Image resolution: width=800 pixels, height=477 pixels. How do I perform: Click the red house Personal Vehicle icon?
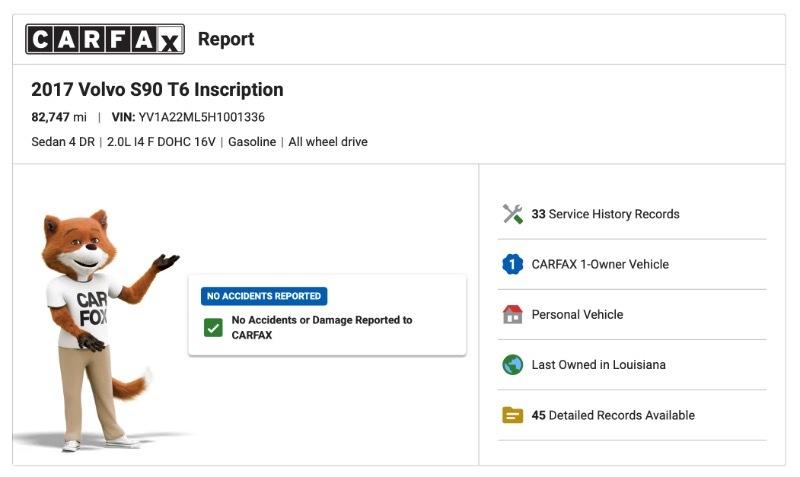point(512,314)
